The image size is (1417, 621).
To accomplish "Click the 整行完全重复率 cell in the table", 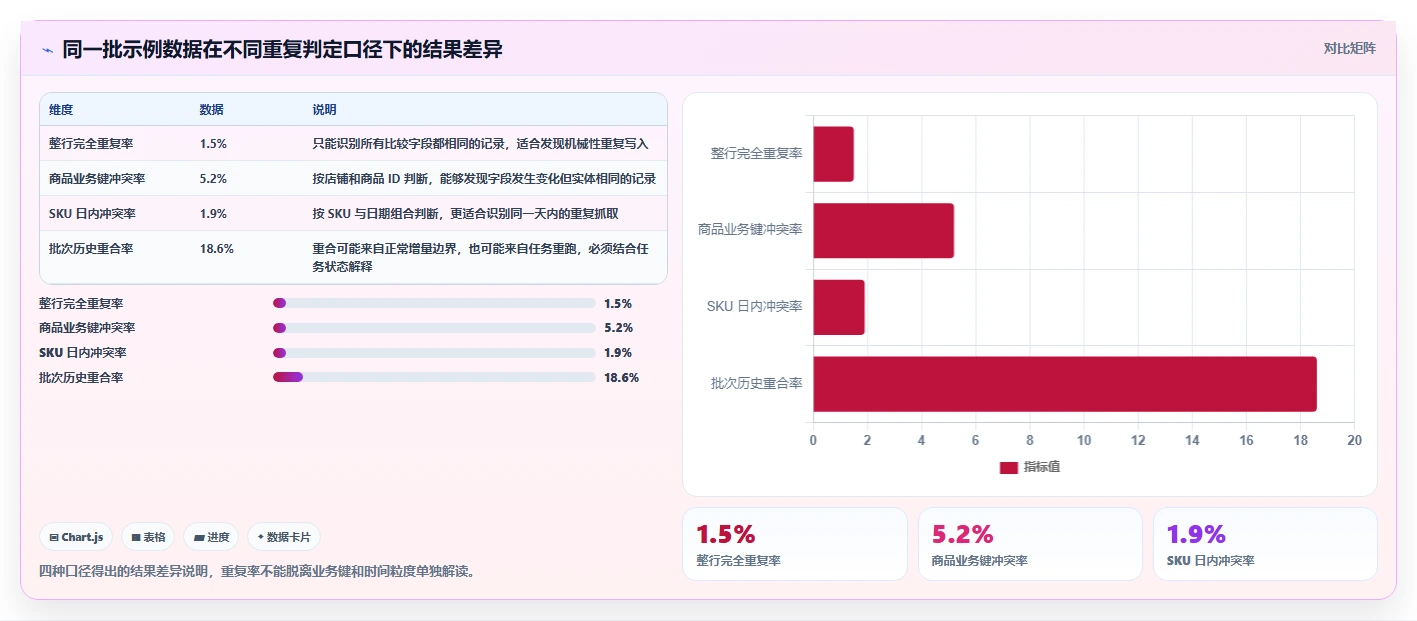I will coord(91,143).
